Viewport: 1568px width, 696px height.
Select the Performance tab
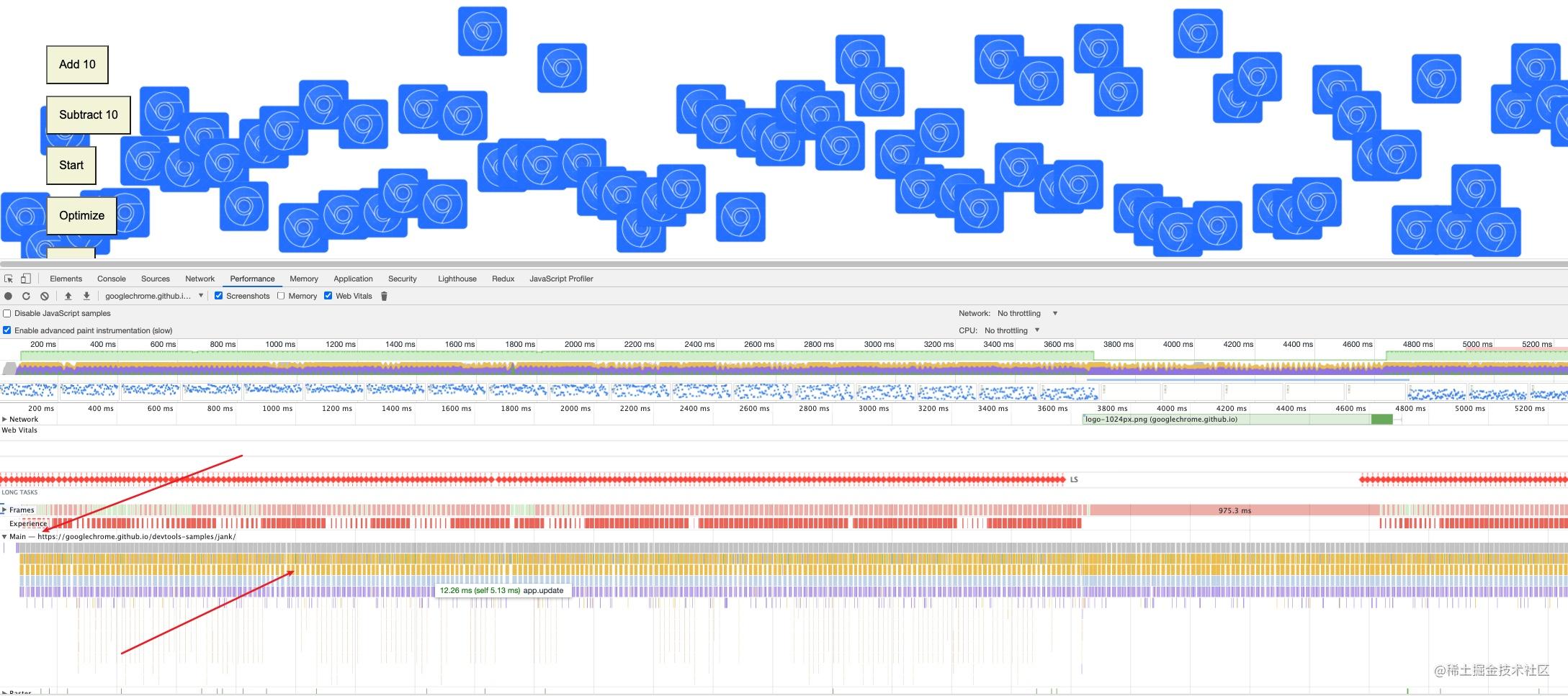[252, 279]
